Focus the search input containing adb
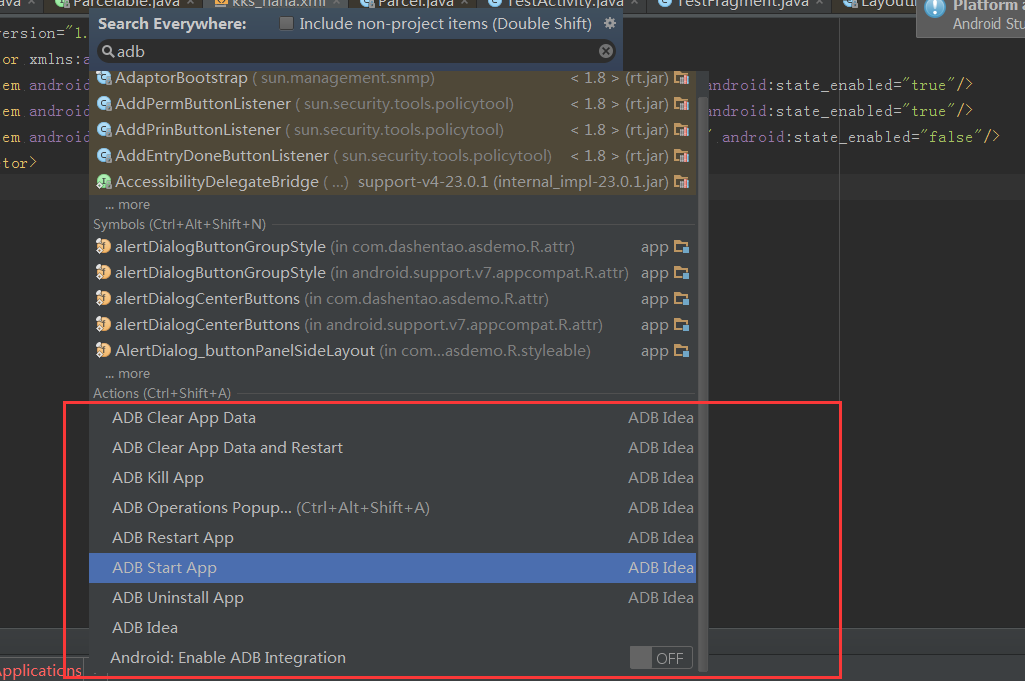The height and width of the screenshot is (681, 1025). coord(350,51)
